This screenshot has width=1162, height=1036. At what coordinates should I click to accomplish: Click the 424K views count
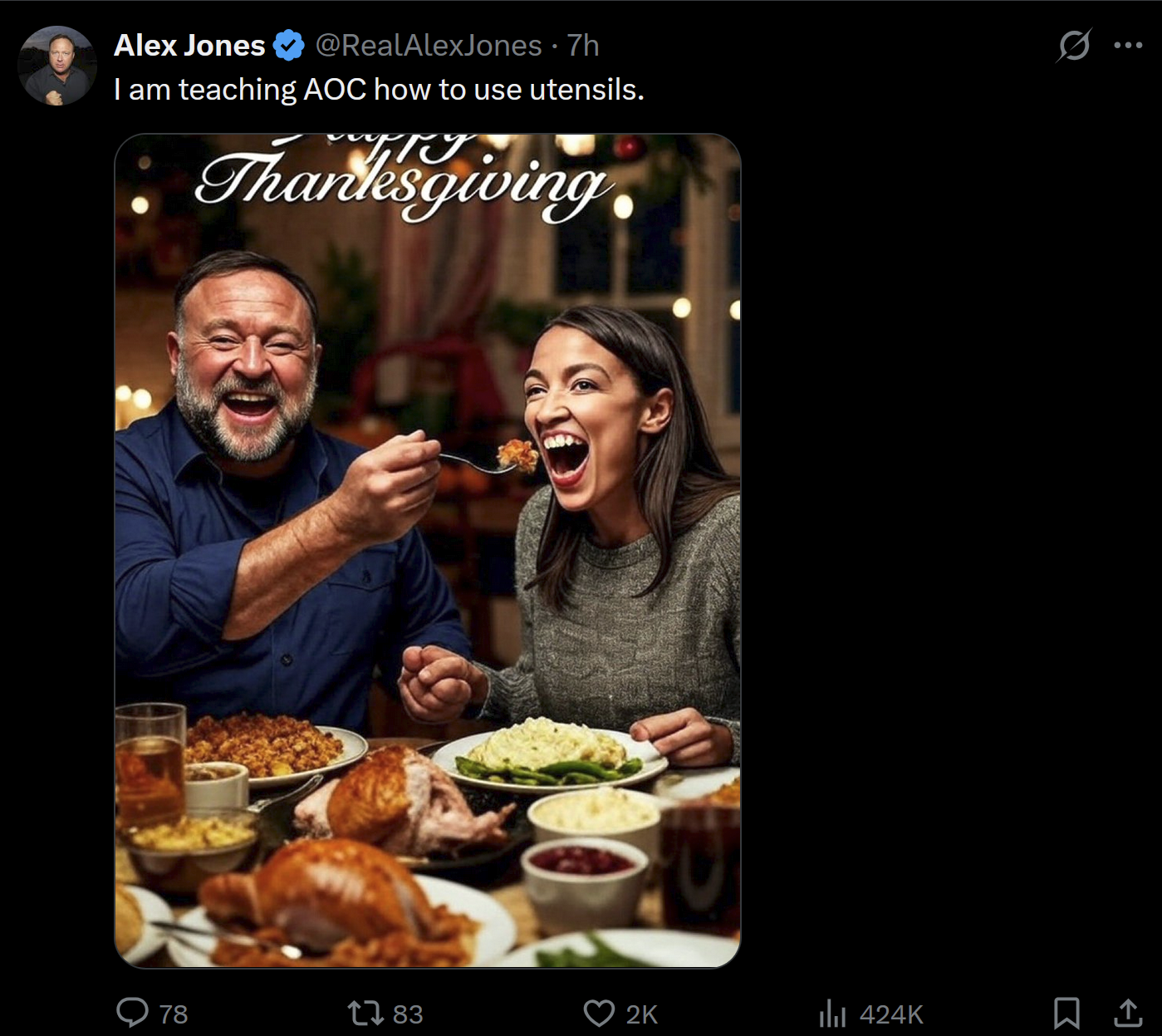(891, 1014)
